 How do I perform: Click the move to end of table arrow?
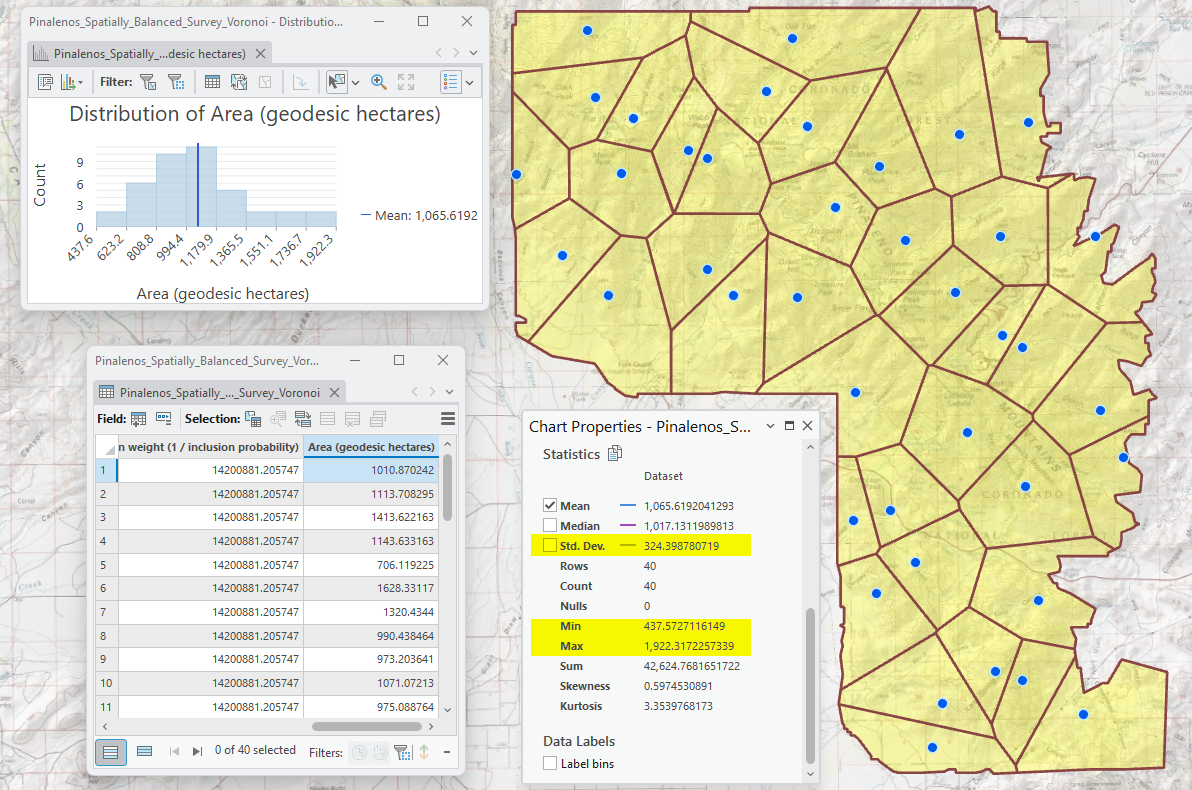pyautogui.click(x=197, y=751)
